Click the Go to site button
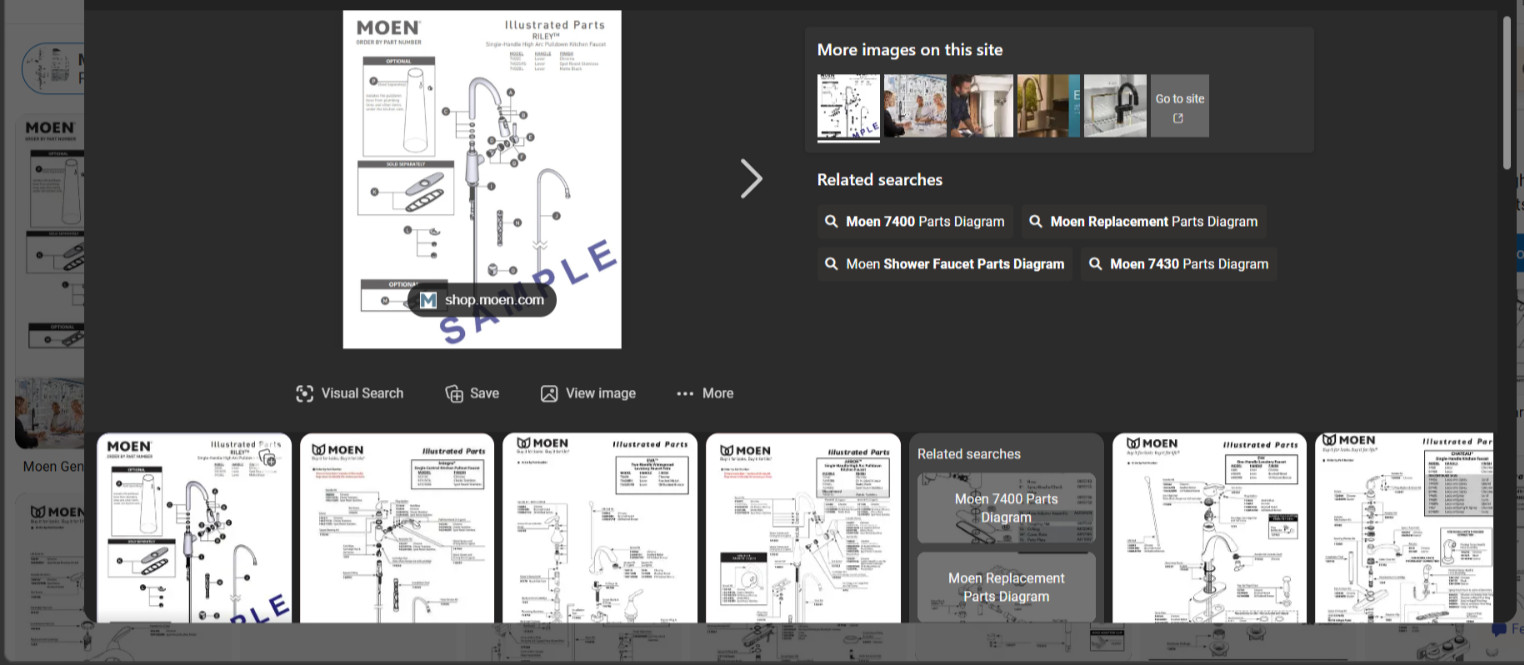1524x665 pixels. point(1180,106)
